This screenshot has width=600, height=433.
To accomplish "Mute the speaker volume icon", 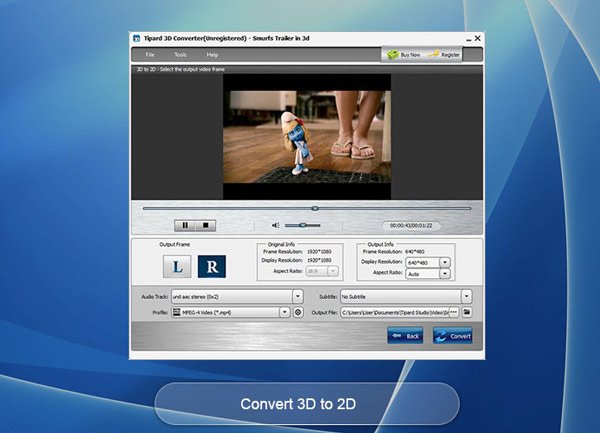I will pyautogui.click(x=276, y=225).
